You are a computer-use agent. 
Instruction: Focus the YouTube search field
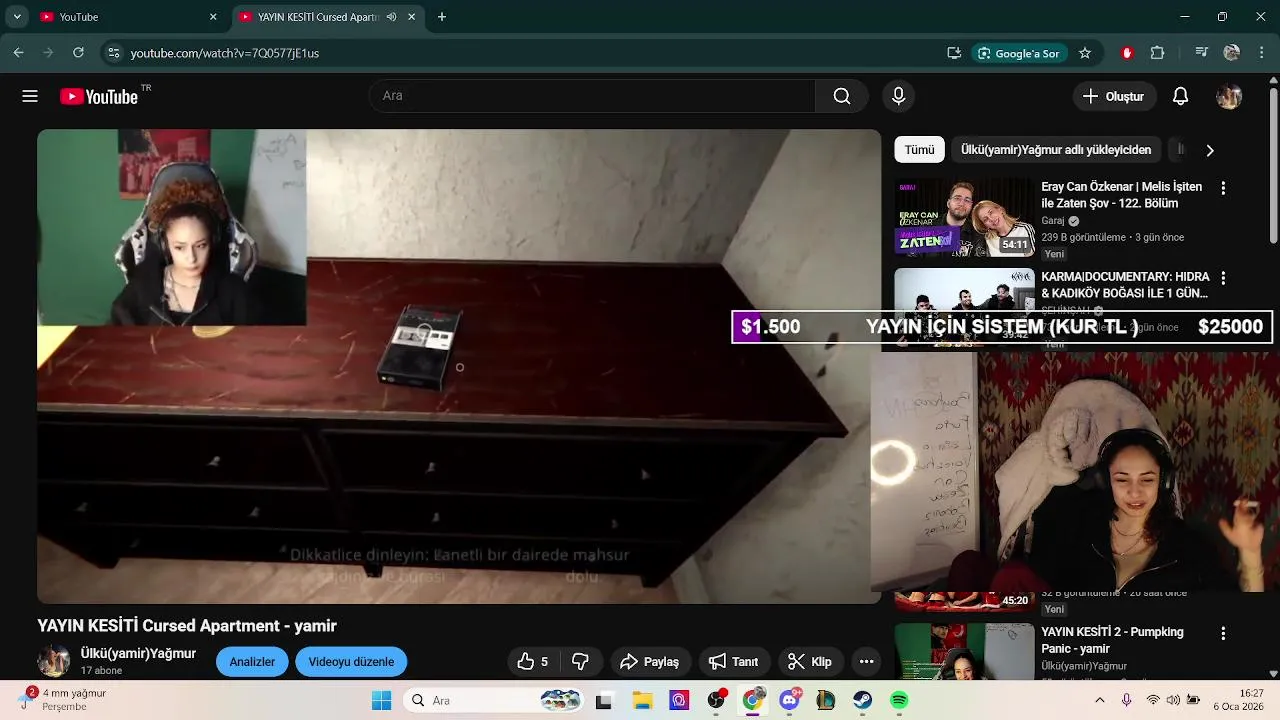tap(592, 96)
